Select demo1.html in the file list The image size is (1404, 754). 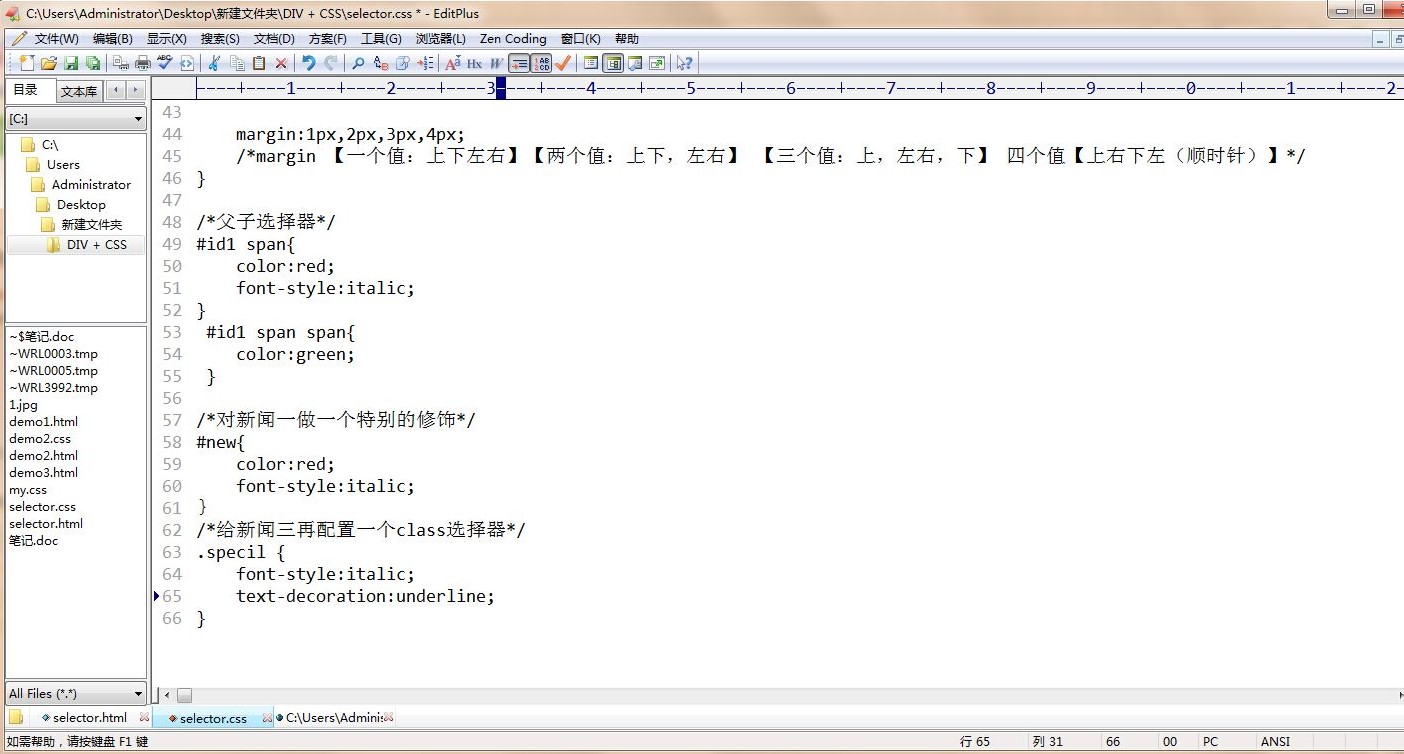pos(43,421)
